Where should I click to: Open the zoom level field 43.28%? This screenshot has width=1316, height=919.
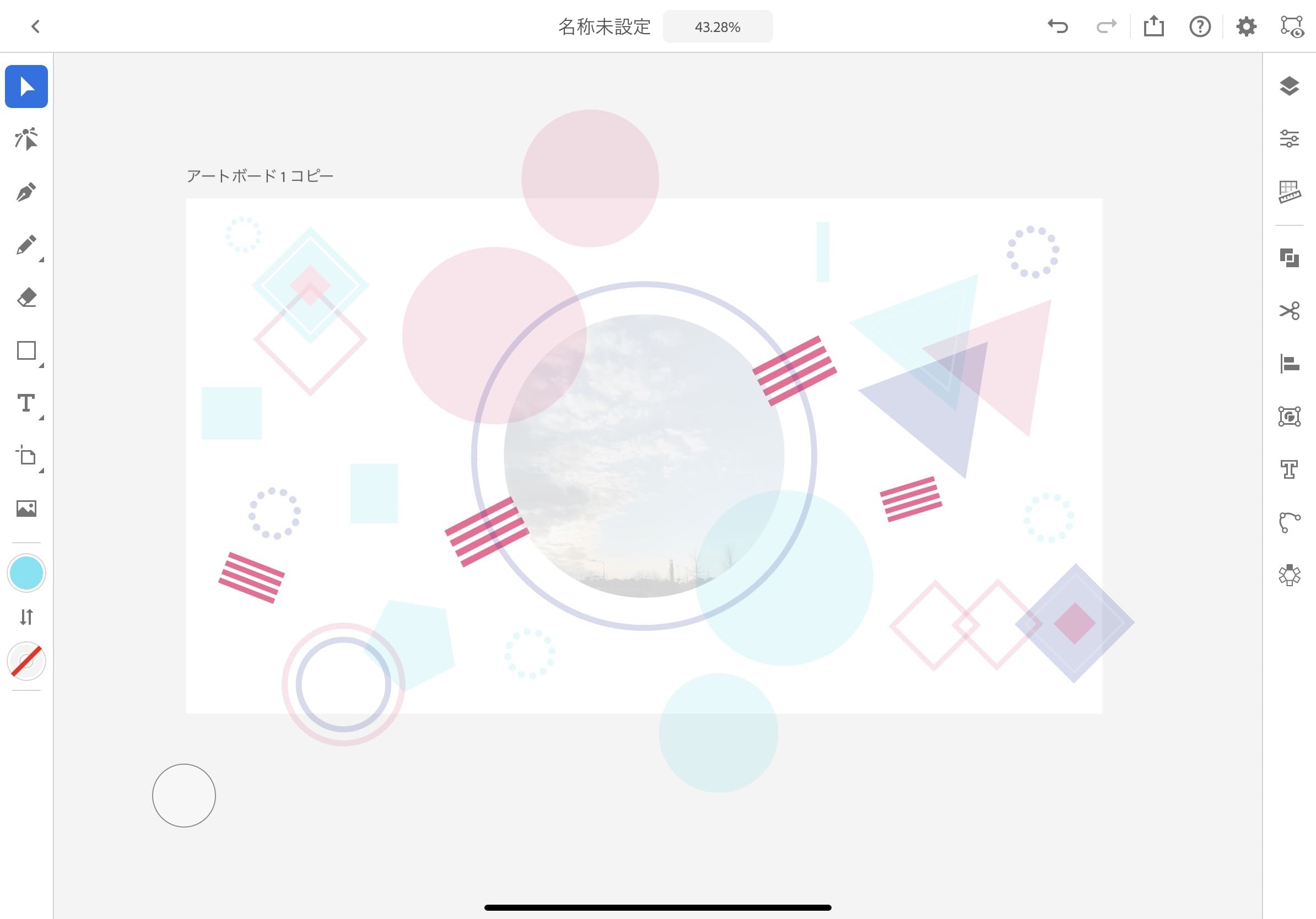tap(718, 27)
